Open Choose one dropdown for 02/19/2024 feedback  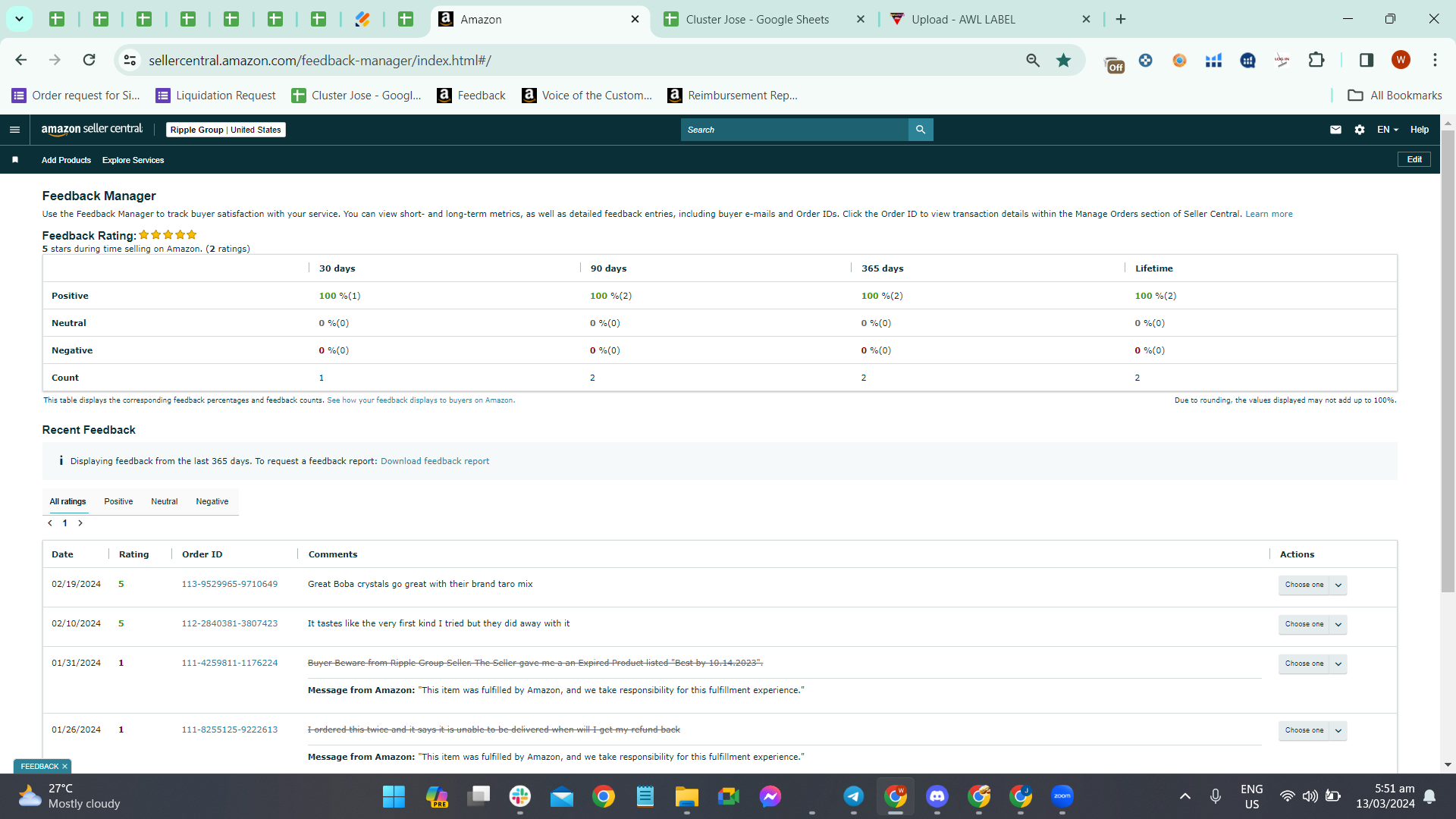point(1312,585)
